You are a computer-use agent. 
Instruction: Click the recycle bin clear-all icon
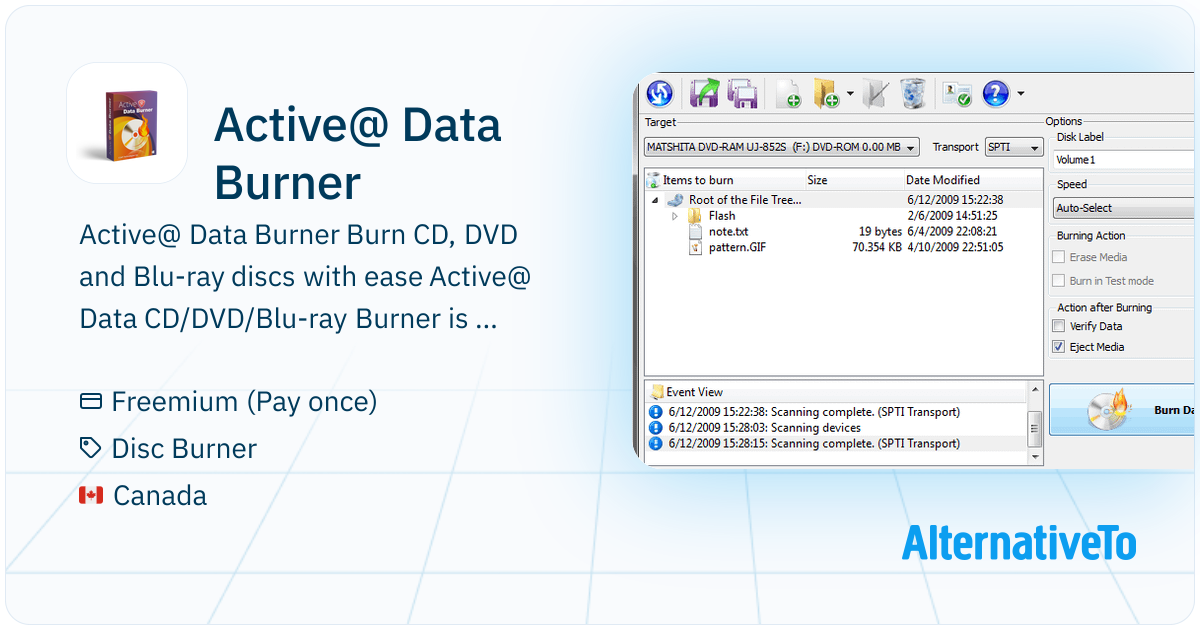[913, 94]
